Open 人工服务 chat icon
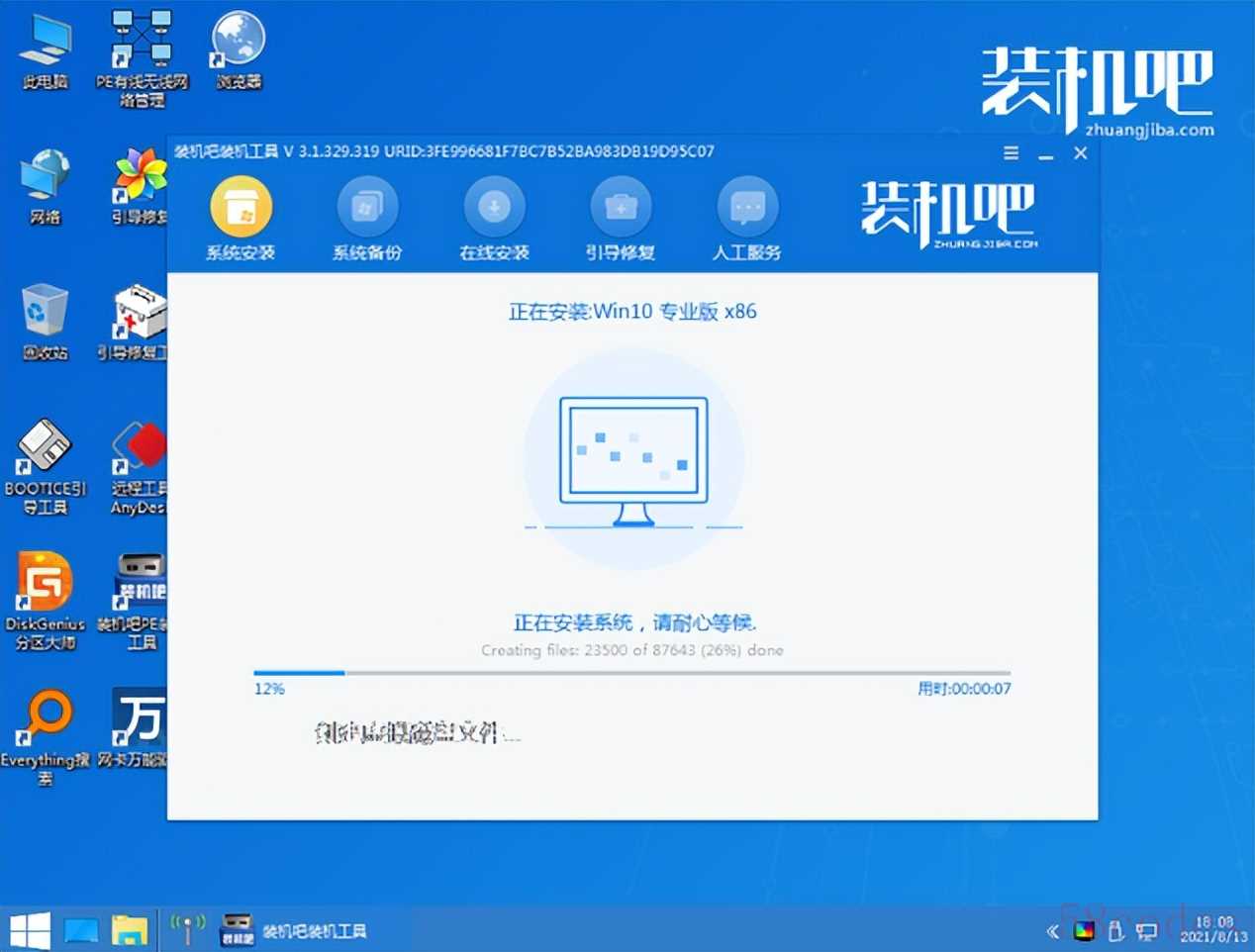Screen dimensions: 1255x952 click(x=747, y=207)
